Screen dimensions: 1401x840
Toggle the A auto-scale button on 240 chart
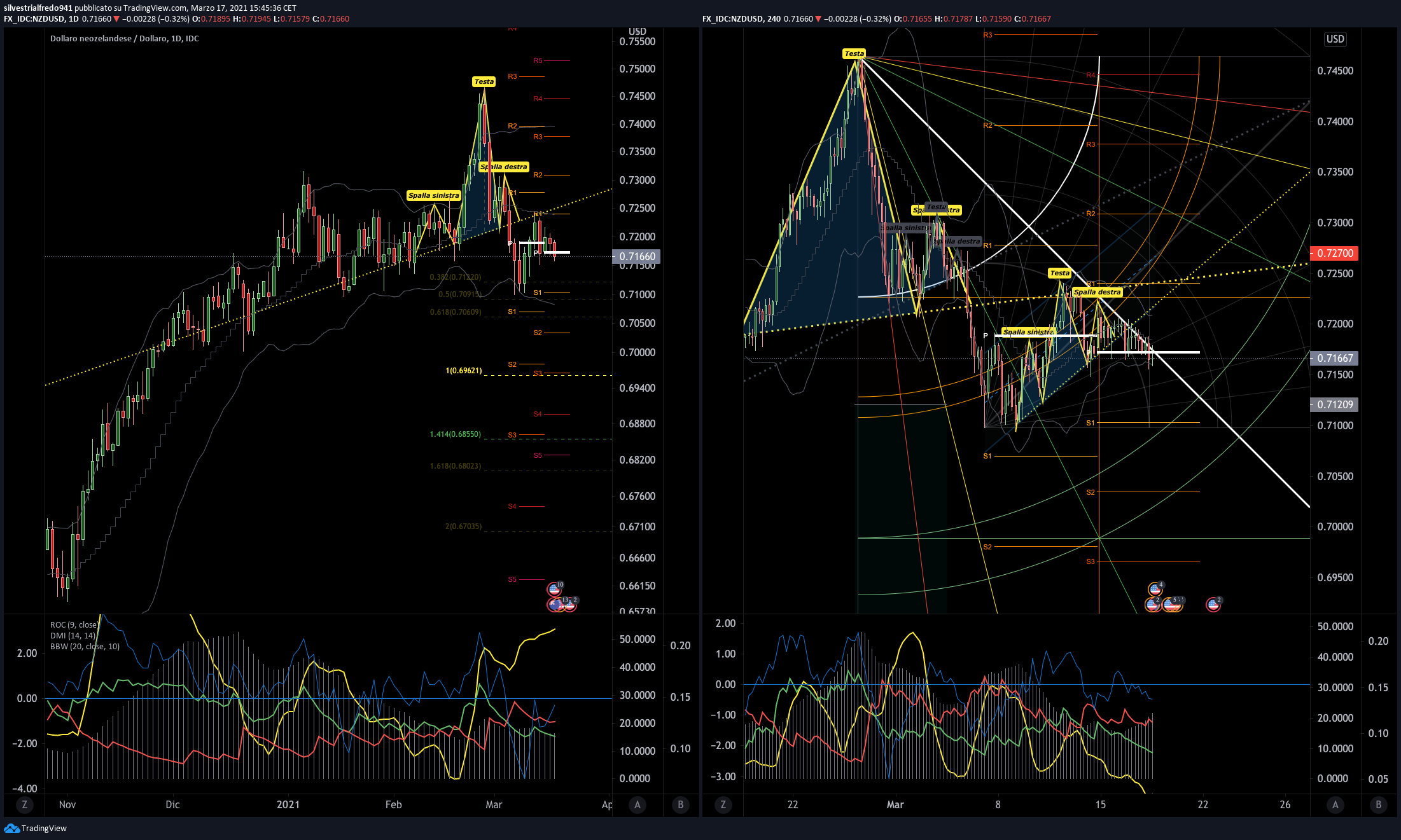tap(1335, 804)
